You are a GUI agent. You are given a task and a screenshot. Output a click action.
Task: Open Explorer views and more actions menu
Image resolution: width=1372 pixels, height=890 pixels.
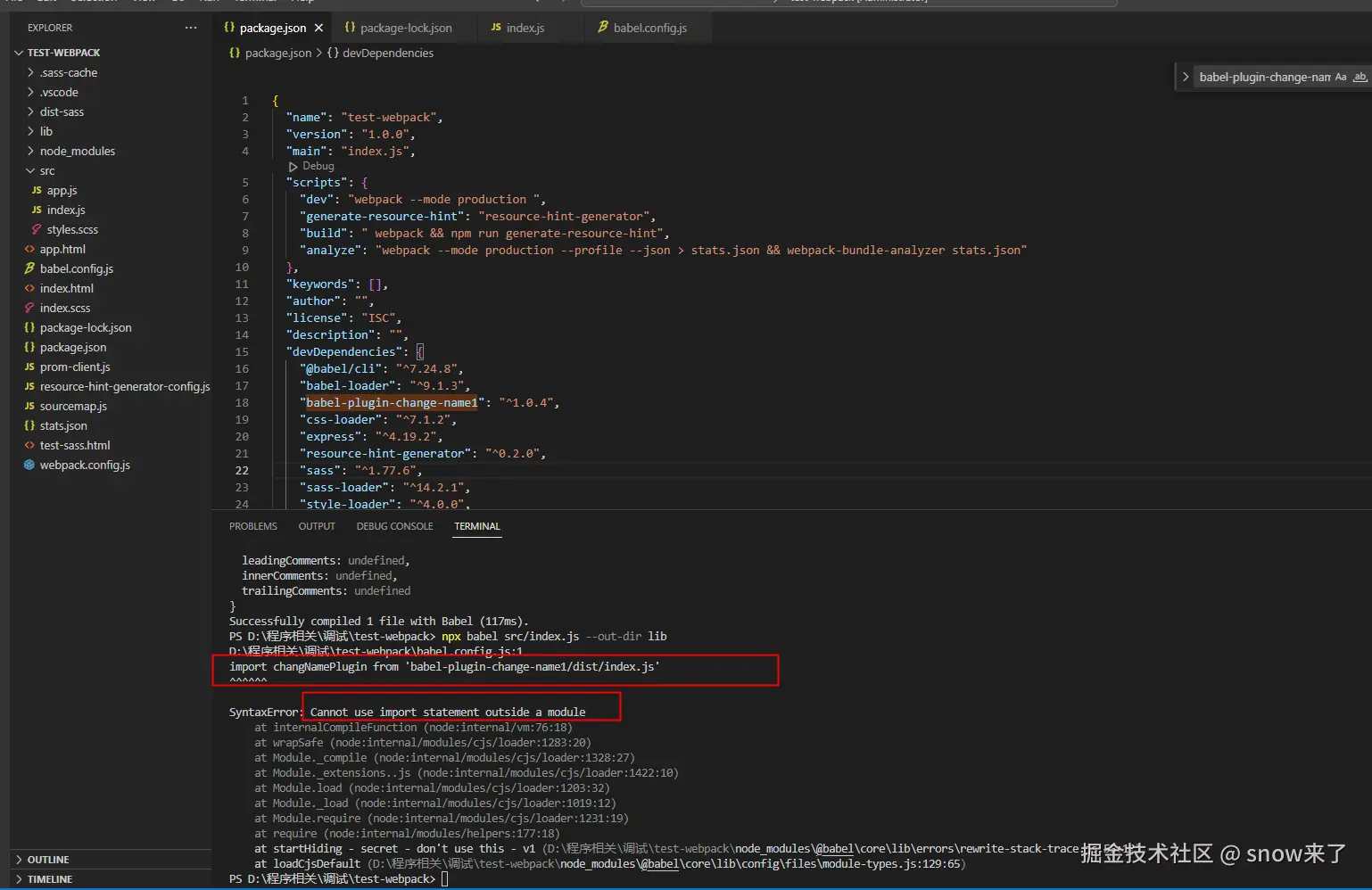pos(191,28)
